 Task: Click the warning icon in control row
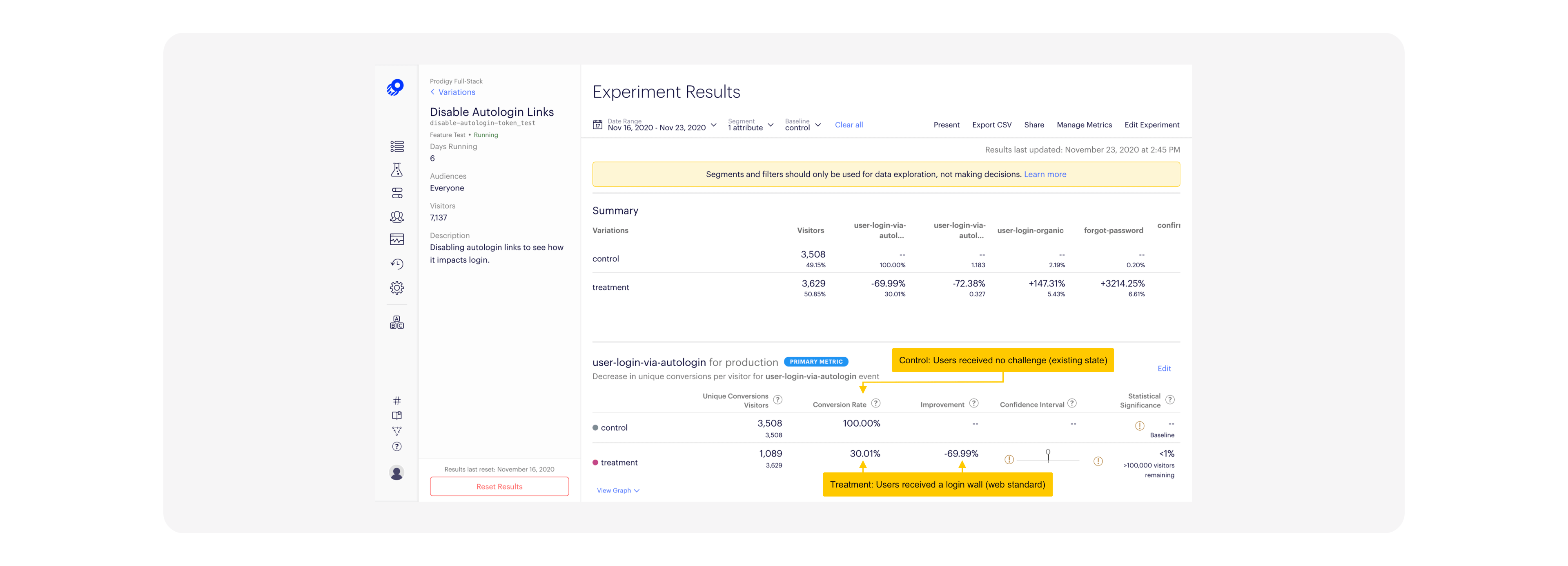(1140, 426)
